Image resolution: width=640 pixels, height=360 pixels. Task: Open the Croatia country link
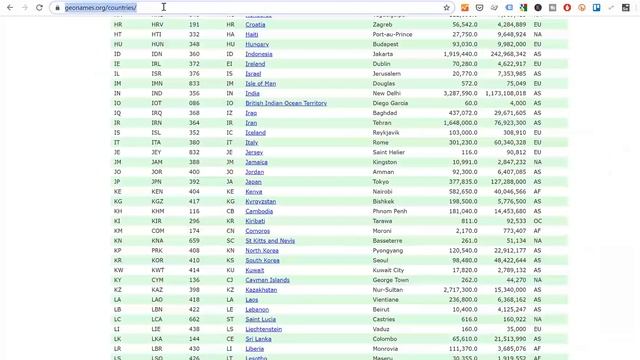tap(255, 24)
